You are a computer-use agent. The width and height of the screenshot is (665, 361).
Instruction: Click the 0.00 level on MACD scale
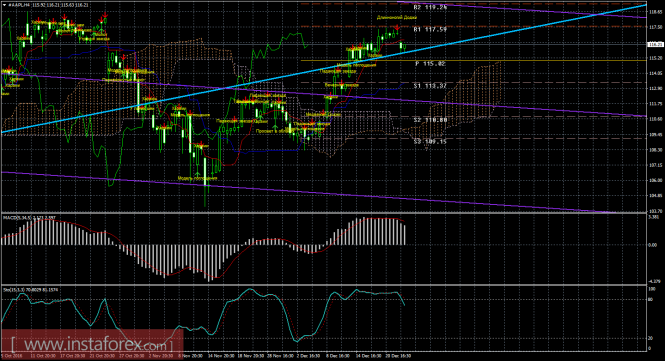pyautogui.click(x=652, y=245)
